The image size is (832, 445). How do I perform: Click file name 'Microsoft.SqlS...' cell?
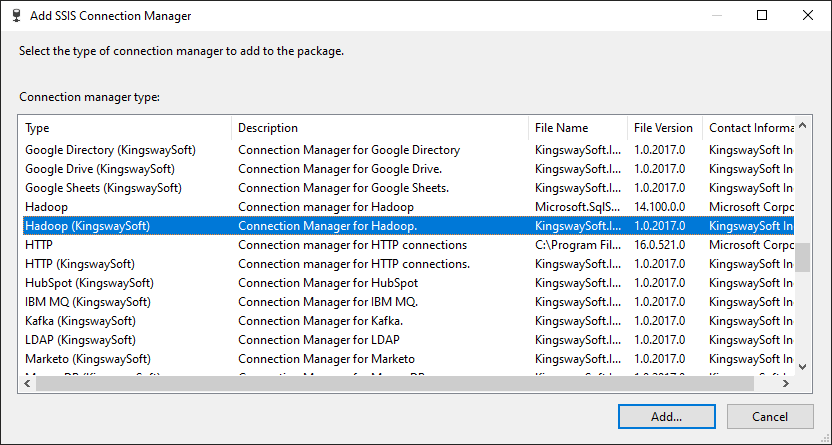click(x=578, y=207)
